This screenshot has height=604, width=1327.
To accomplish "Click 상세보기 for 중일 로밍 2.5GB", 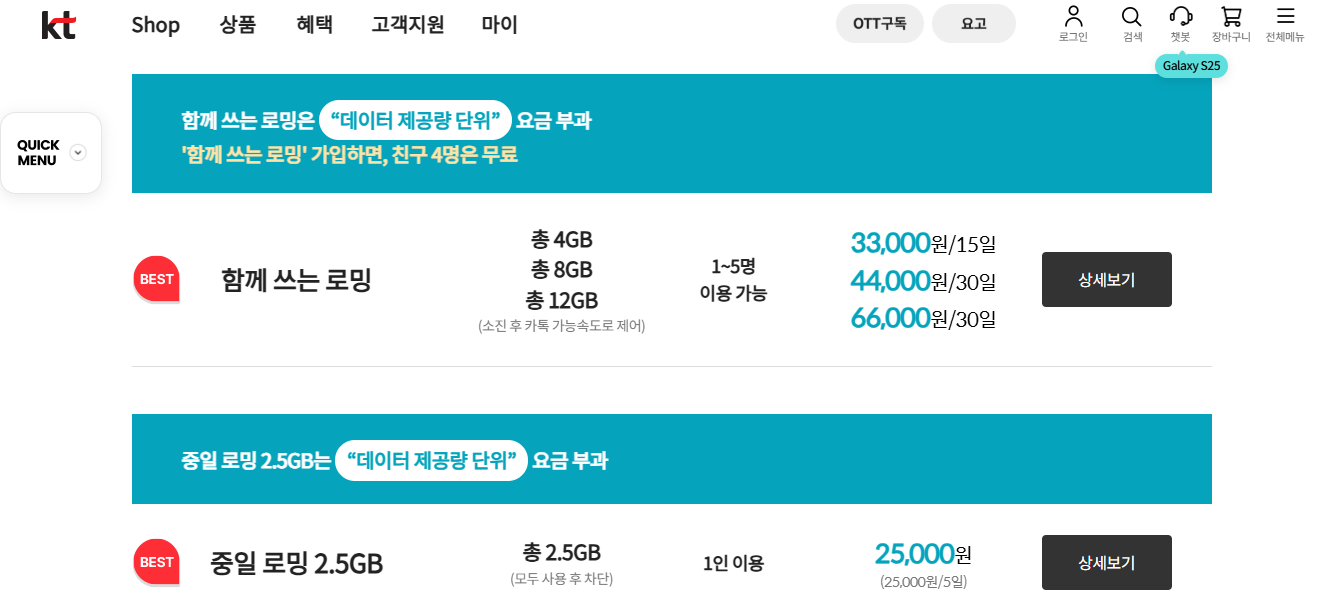I will 1106,562.
